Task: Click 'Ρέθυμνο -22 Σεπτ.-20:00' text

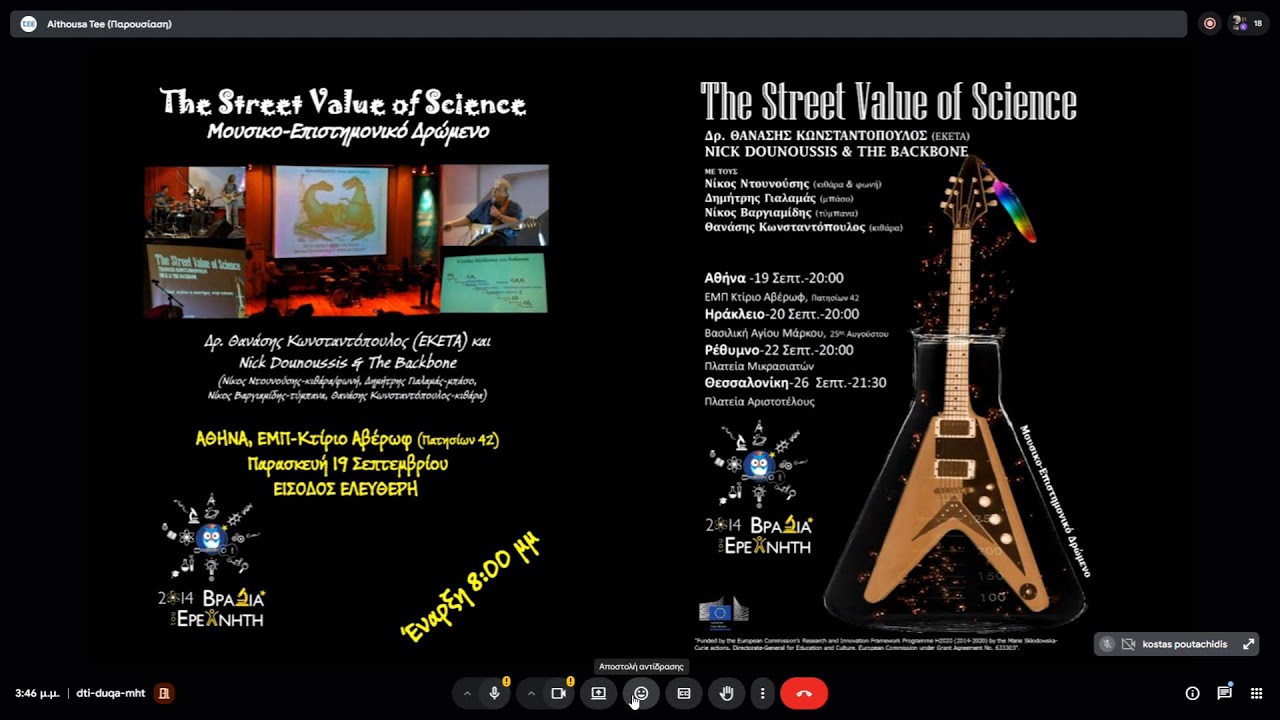Action: coord(779,350)
